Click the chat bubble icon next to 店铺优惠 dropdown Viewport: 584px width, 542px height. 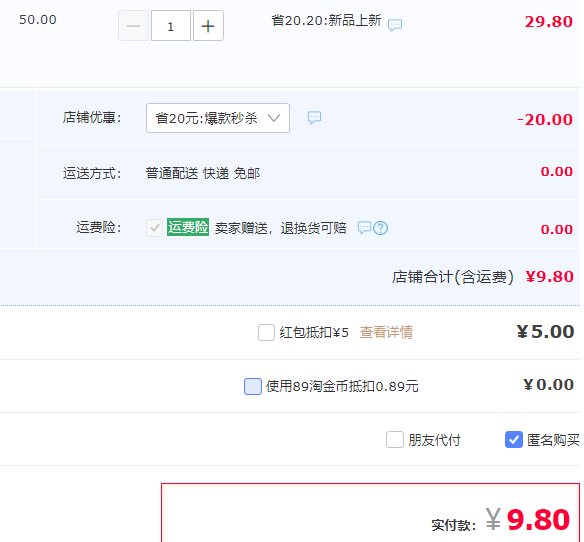(314, 117)
